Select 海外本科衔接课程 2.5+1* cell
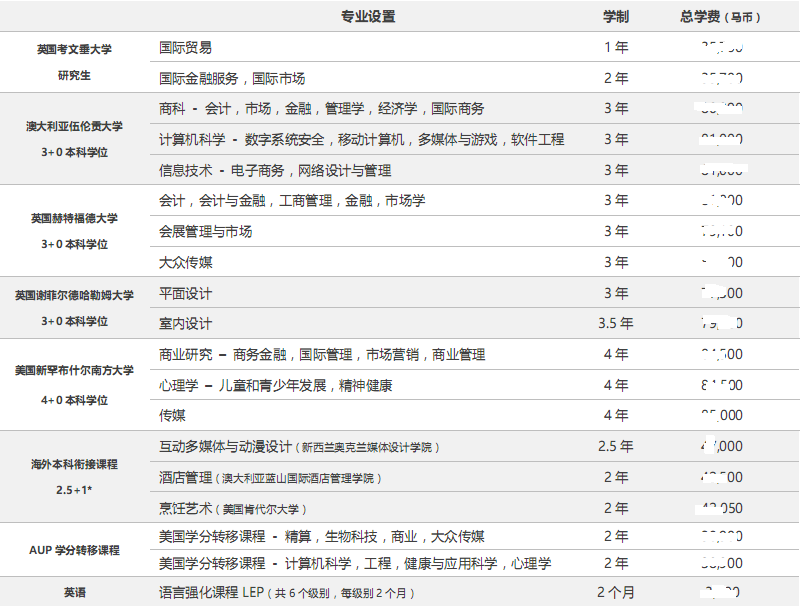803x606 pixels. click(x=74, y=477)
